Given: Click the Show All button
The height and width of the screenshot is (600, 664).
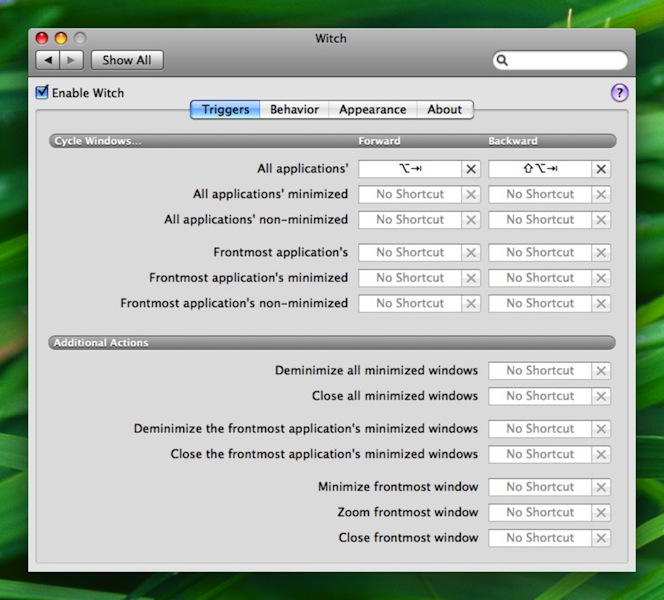Looking at the screenshot, I should (x=127, y=60).
